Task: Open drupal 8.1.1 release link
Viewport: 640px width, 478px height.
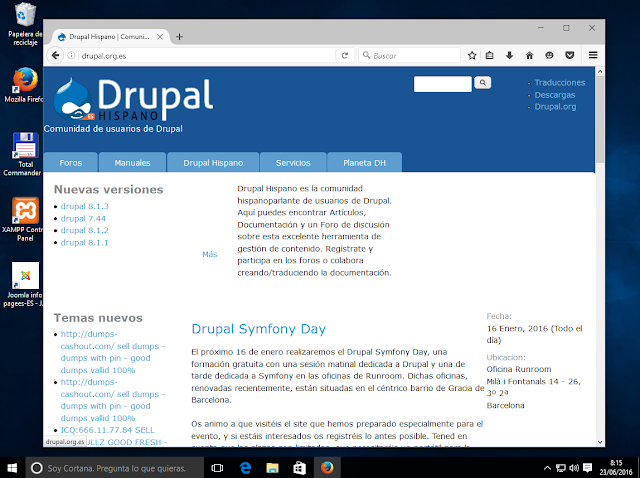Action: tap(84, 242)
